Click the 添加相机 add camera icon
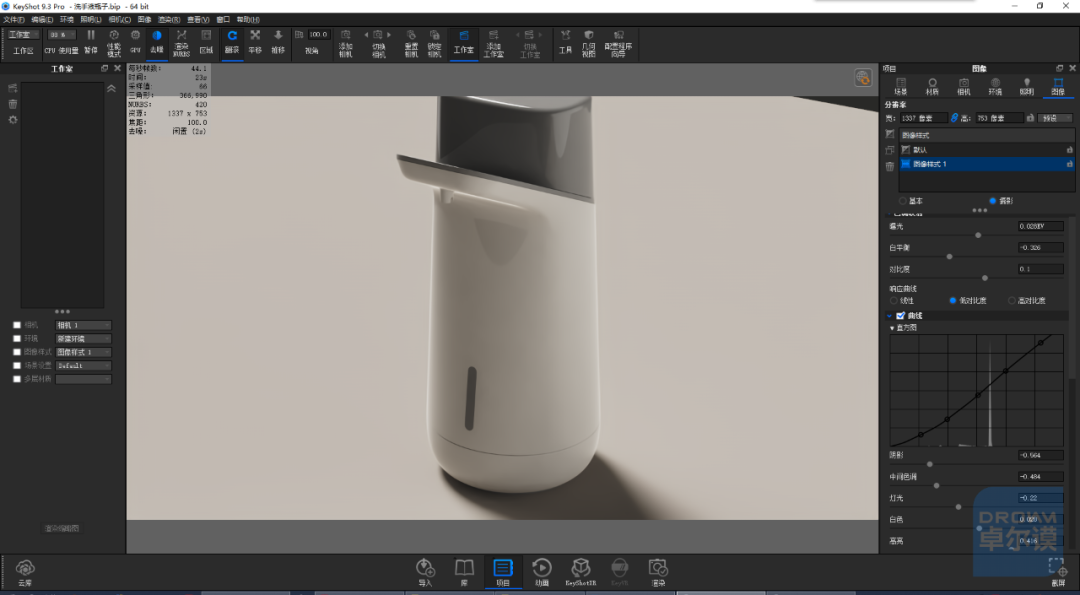The height and width of the screenshot is (595, 1080). pyautogui.click(x=345, y=43)
